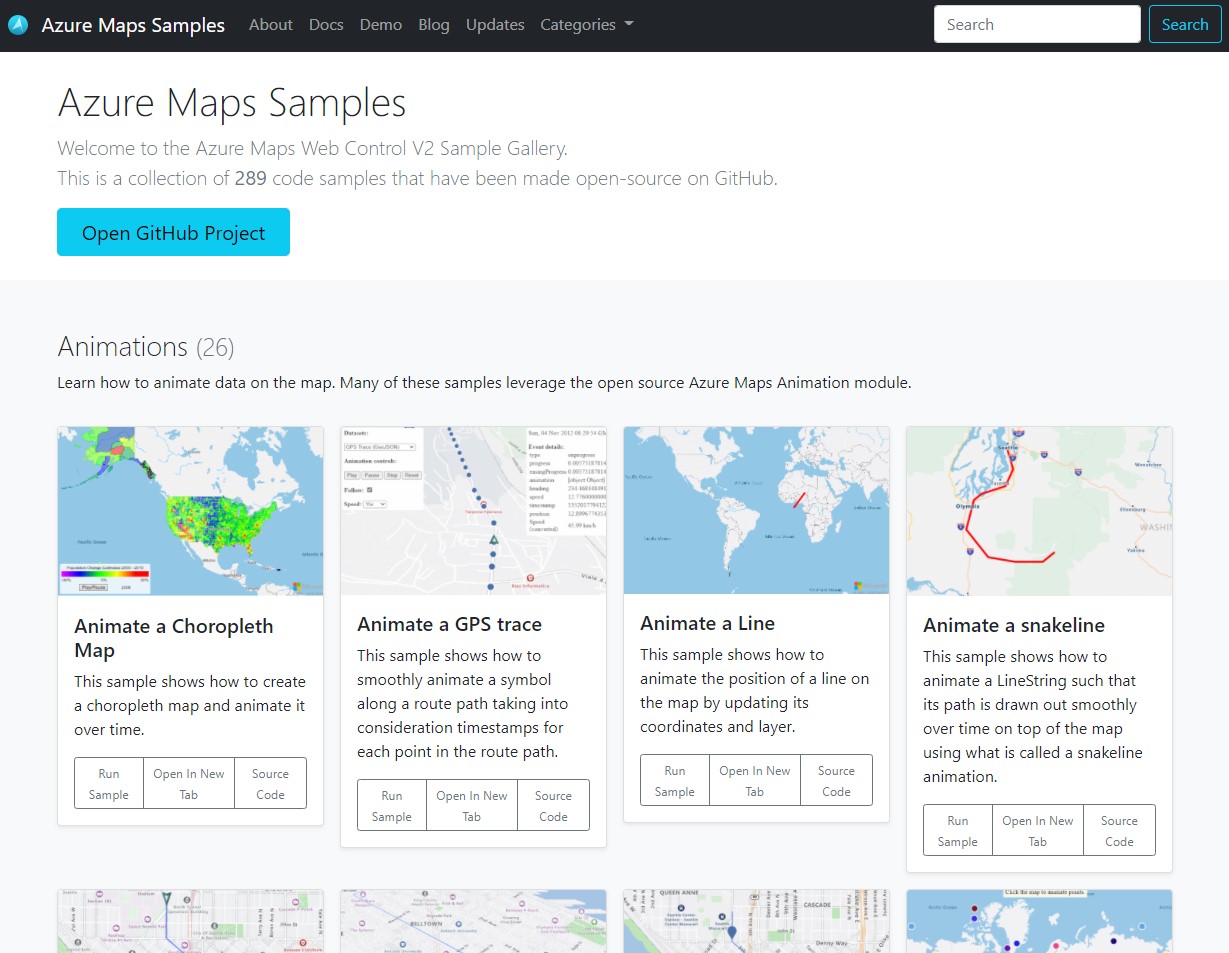
Task: Open the About nav item
Action: (271, 25)
